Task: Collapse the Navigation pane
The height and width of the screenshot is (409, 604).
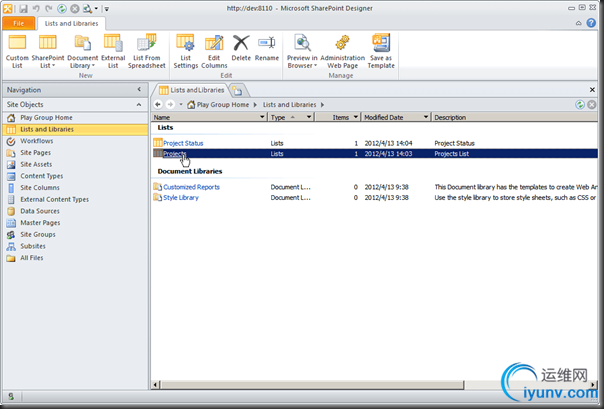Action: (x=139, y=89)
